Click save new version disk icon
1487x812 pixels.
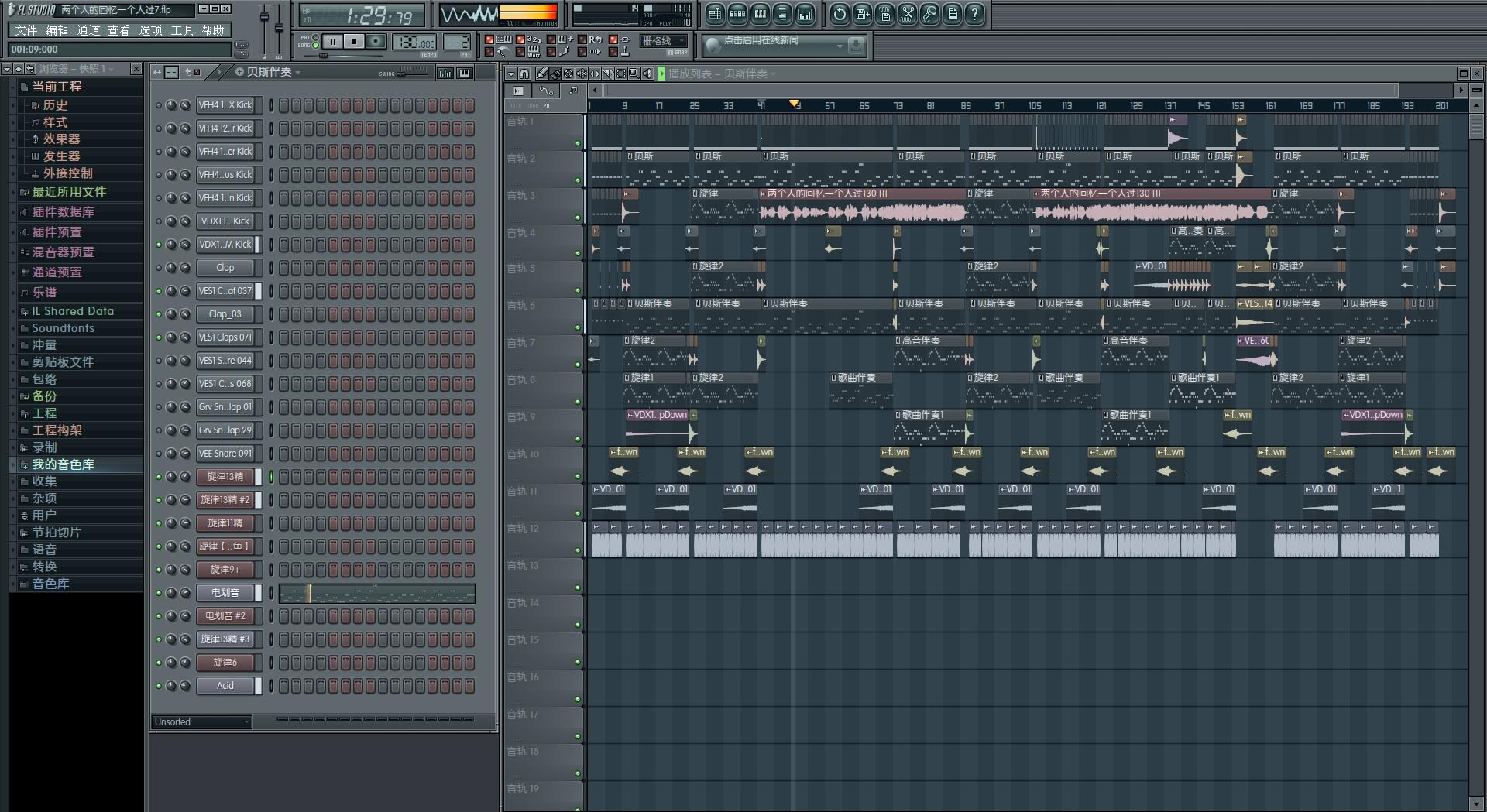coord(862,13)
